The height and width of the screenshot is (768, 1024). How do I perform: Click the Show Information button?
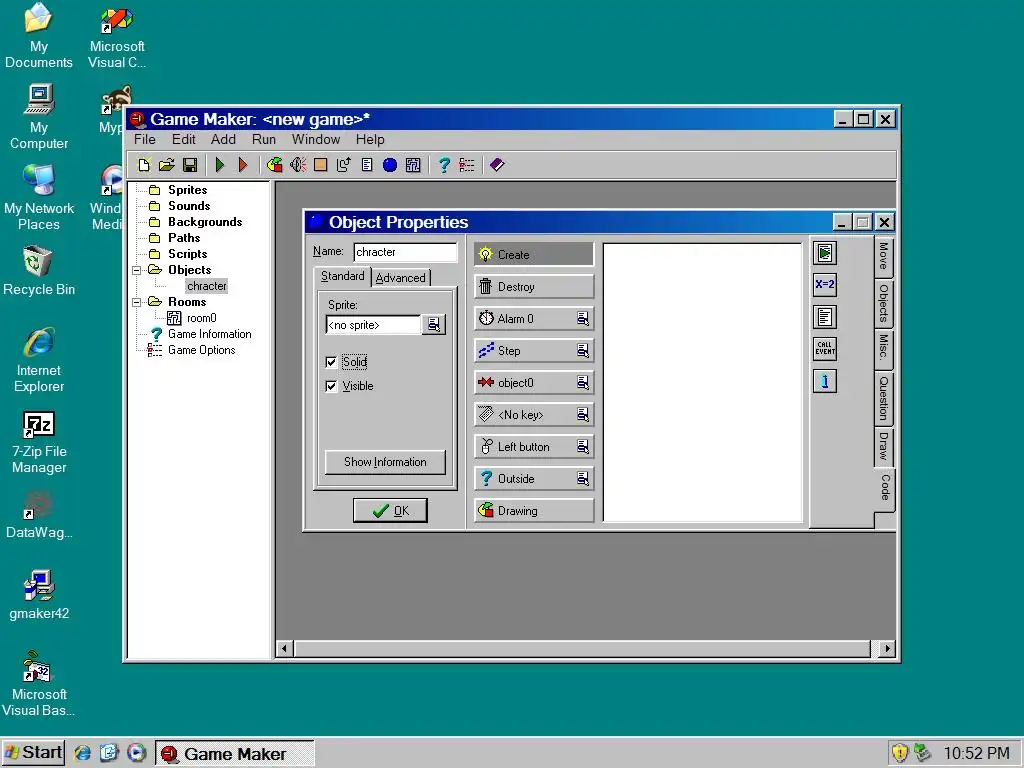click(385, 462)
